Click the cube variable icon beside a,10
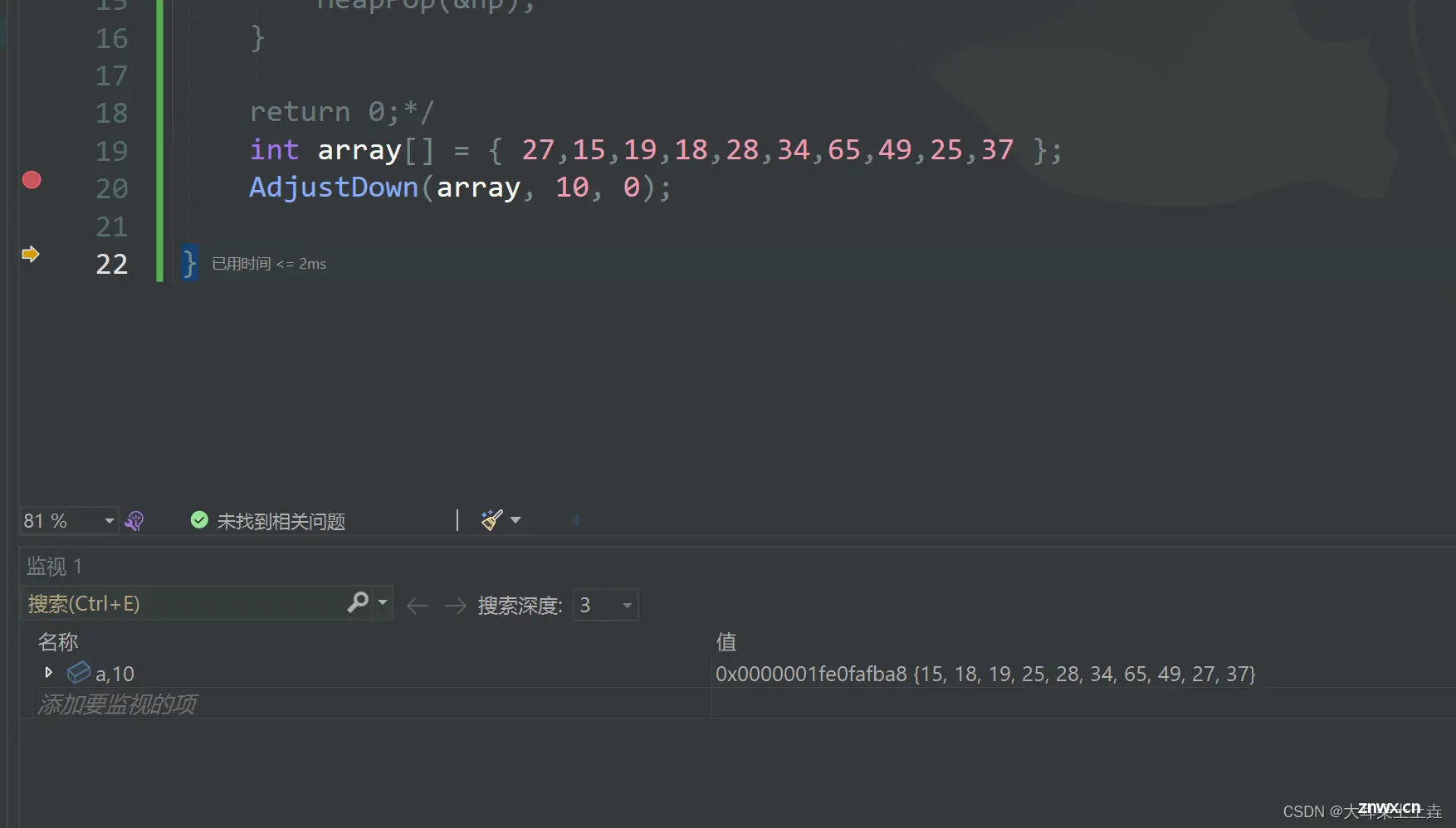 [x=78, y=672]
